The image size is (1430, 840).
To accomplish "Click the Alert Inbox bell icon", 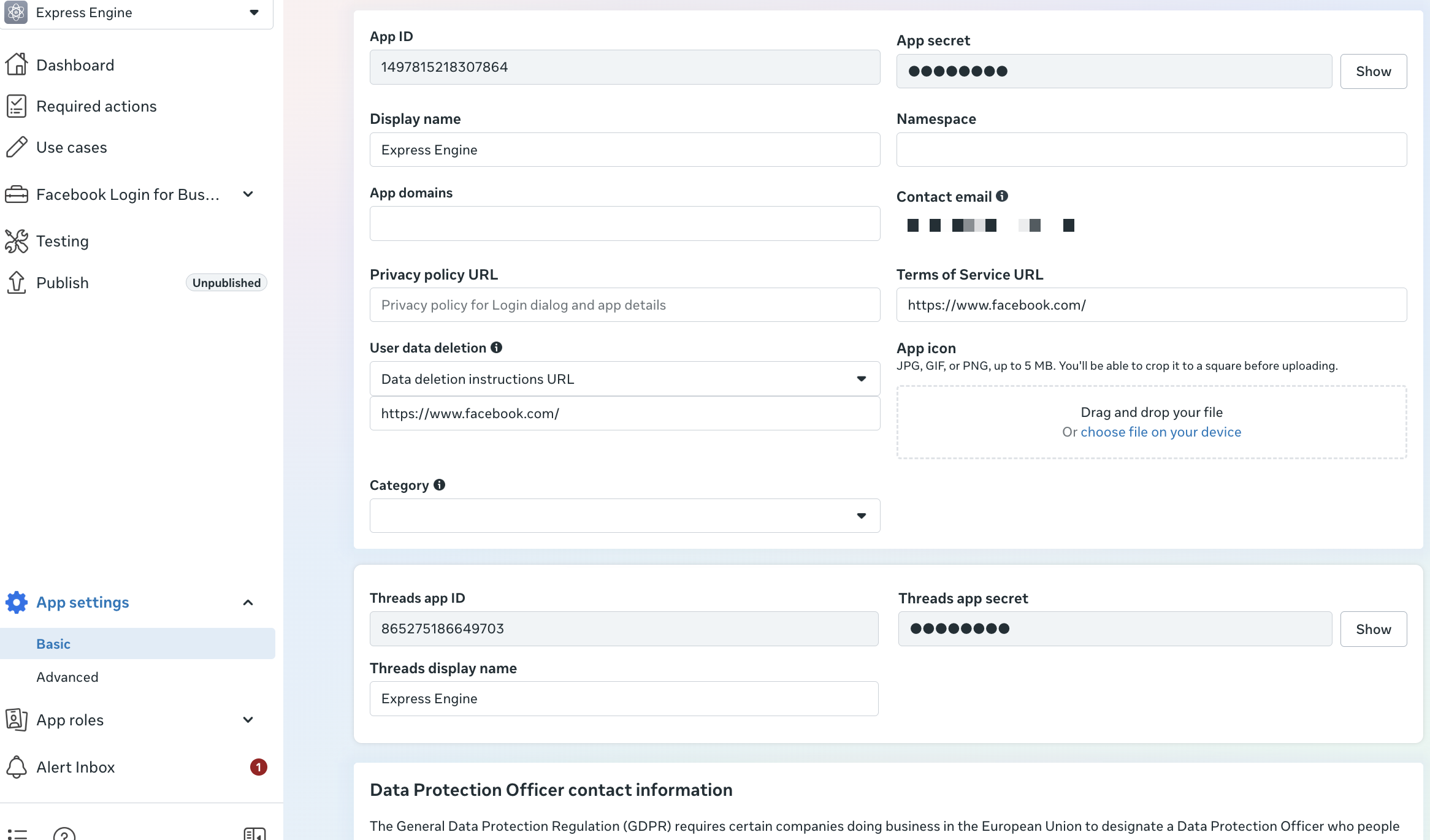I will point(17,767).
